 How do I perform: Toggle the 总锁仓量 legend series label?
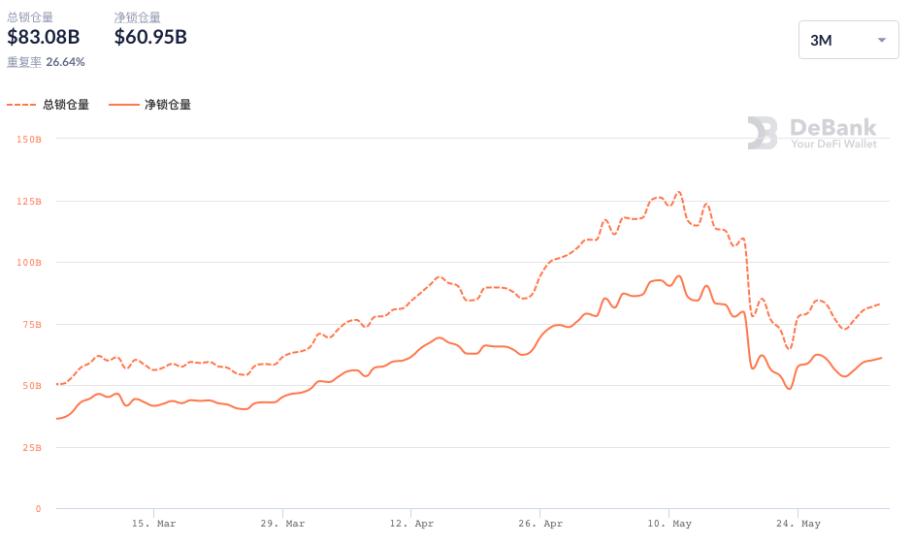(65, 104)
